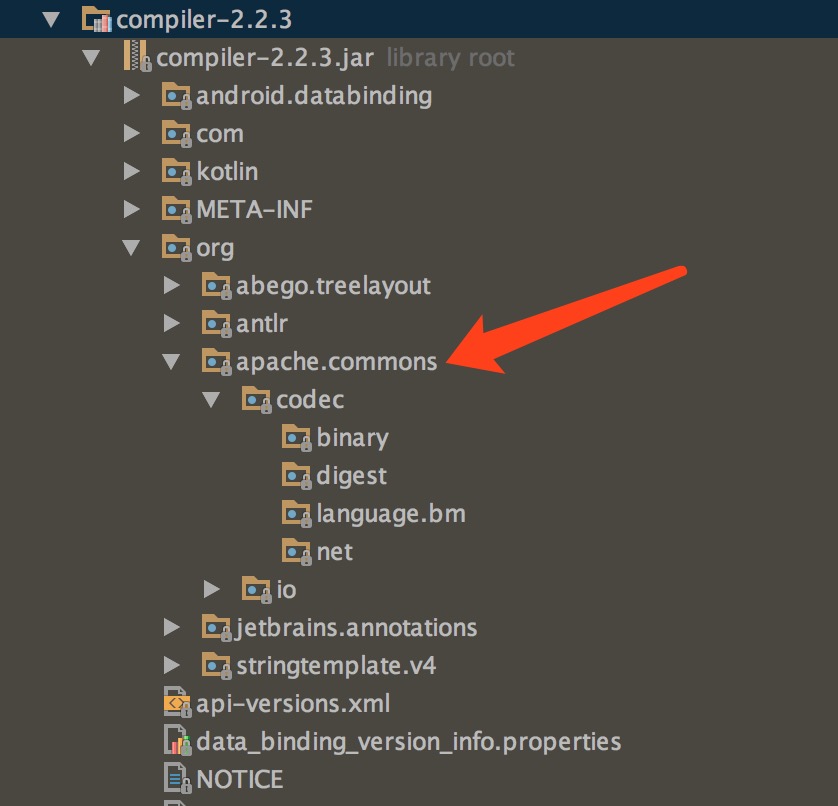Image resolution: width=838 pixels, height=806 pixels.
Task: Expand the com package node
Action: pyautogui.click(x=133, y=133)
